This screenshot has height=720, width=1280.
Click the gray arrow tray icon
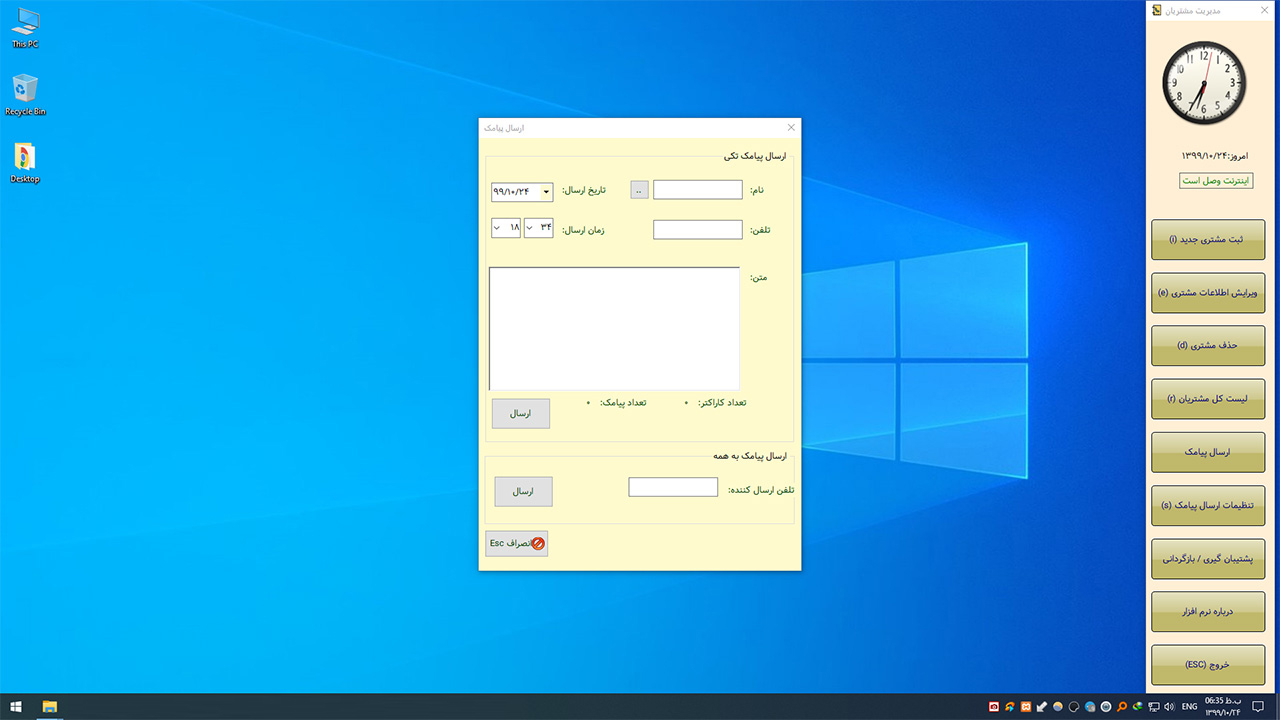click(x=1042, y=707)
